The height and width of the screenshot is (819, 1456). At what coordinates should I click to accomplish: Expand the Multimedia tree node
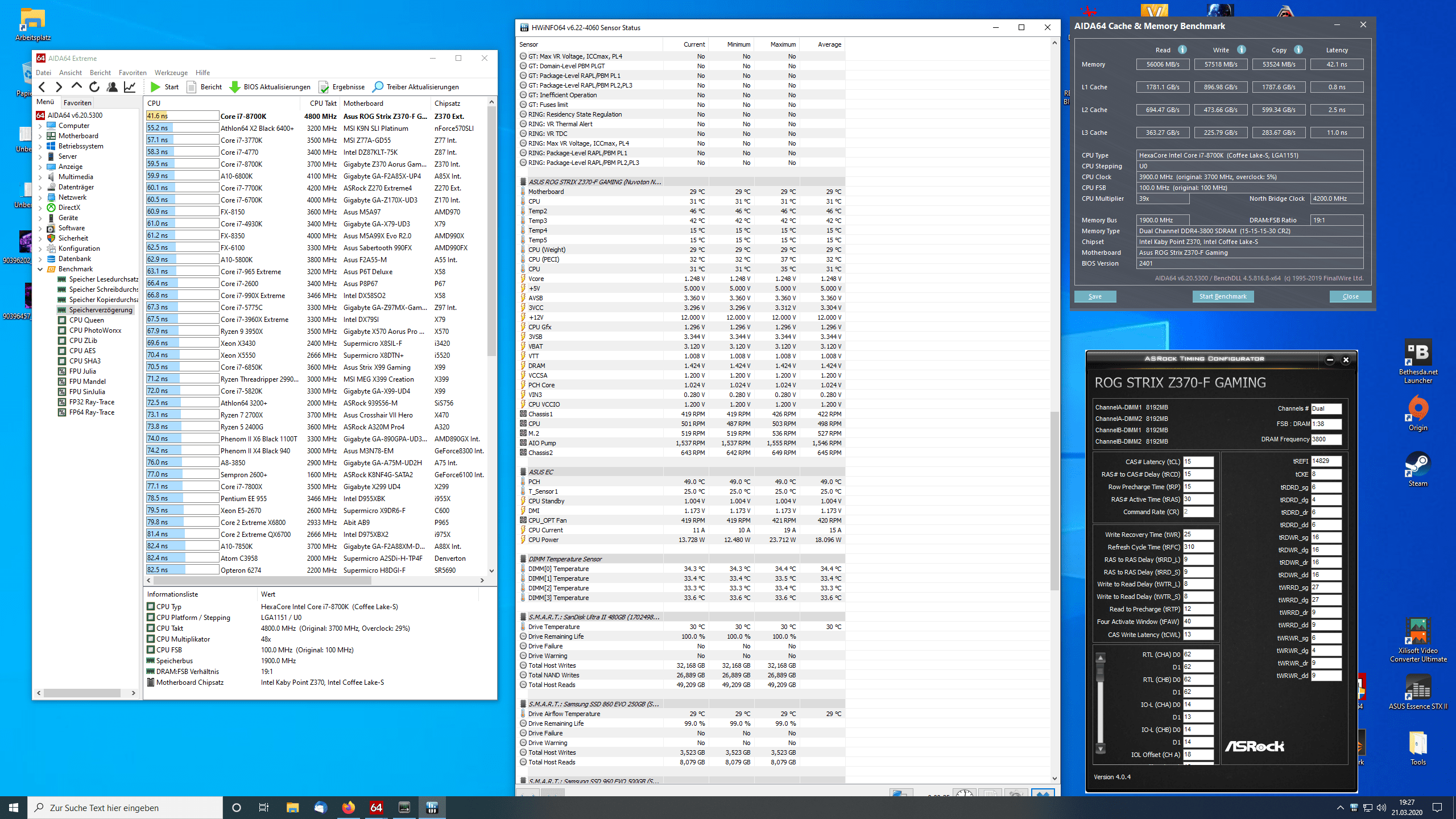tap(40, 177)
